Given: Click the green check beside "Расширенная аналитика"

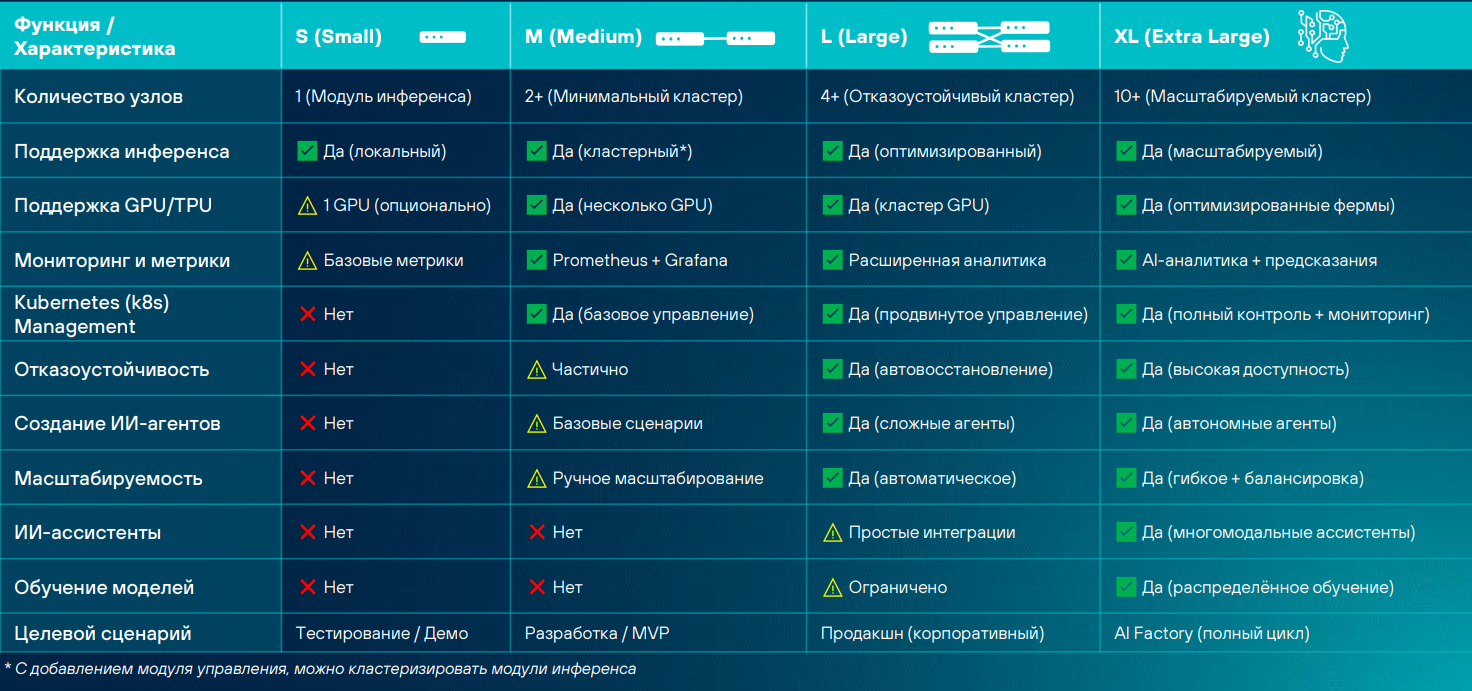Looking at the screenshot, I should (x=833, y=260).
